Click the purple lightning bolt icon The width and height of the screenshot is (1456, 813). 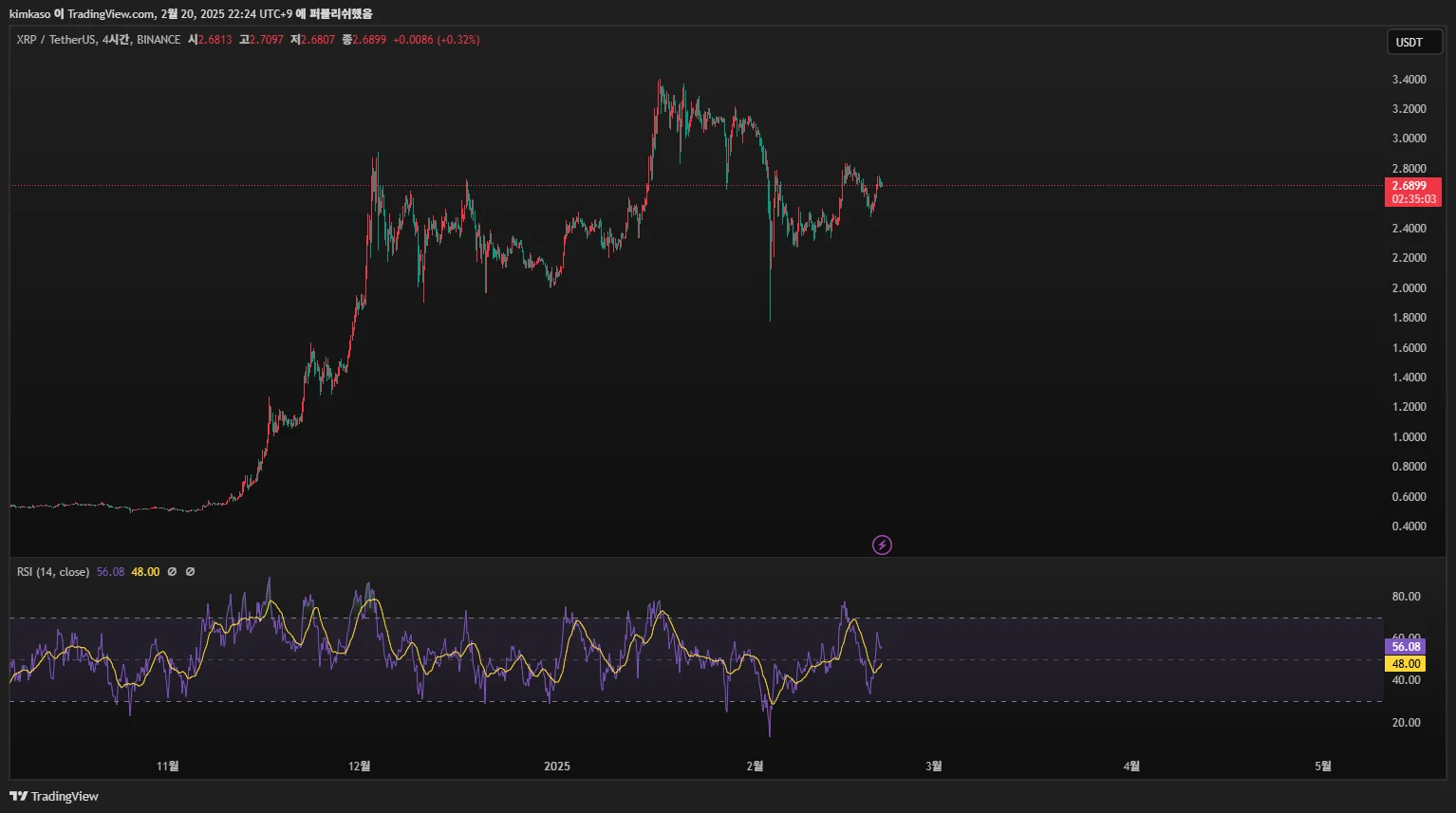882,545
